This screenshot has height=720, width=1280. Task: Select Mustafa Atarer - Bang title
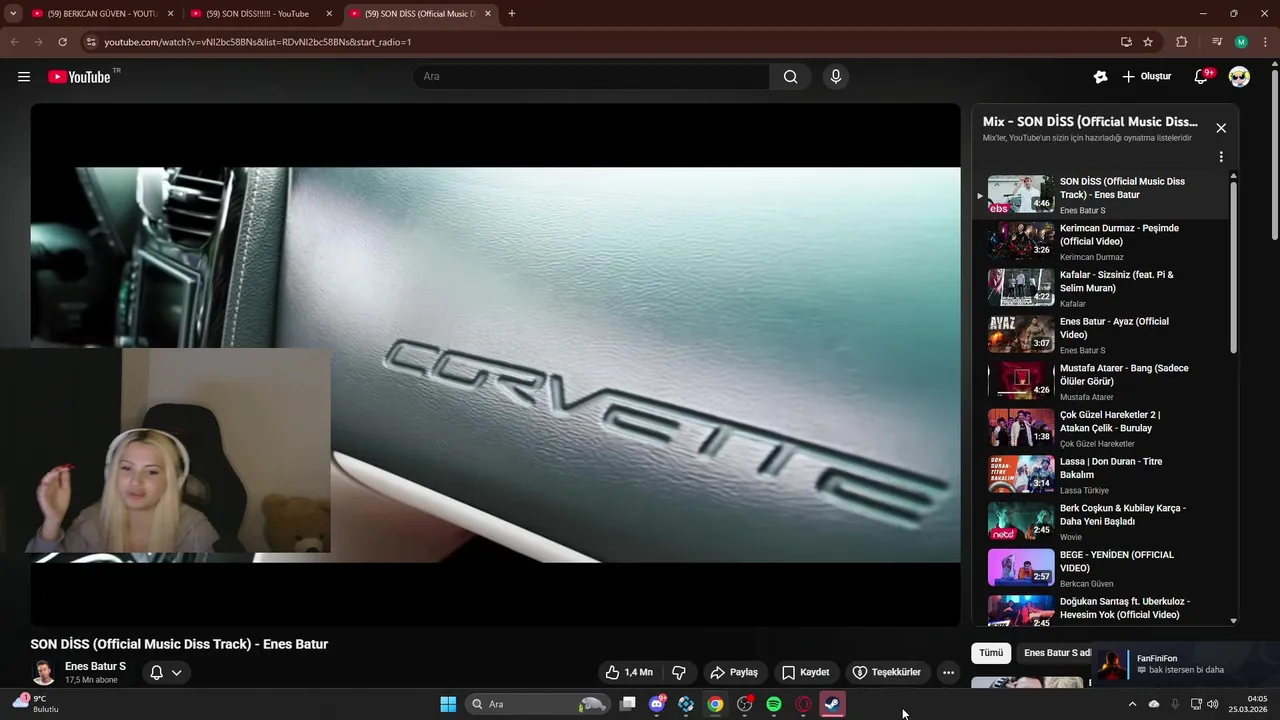[1124, 375]
